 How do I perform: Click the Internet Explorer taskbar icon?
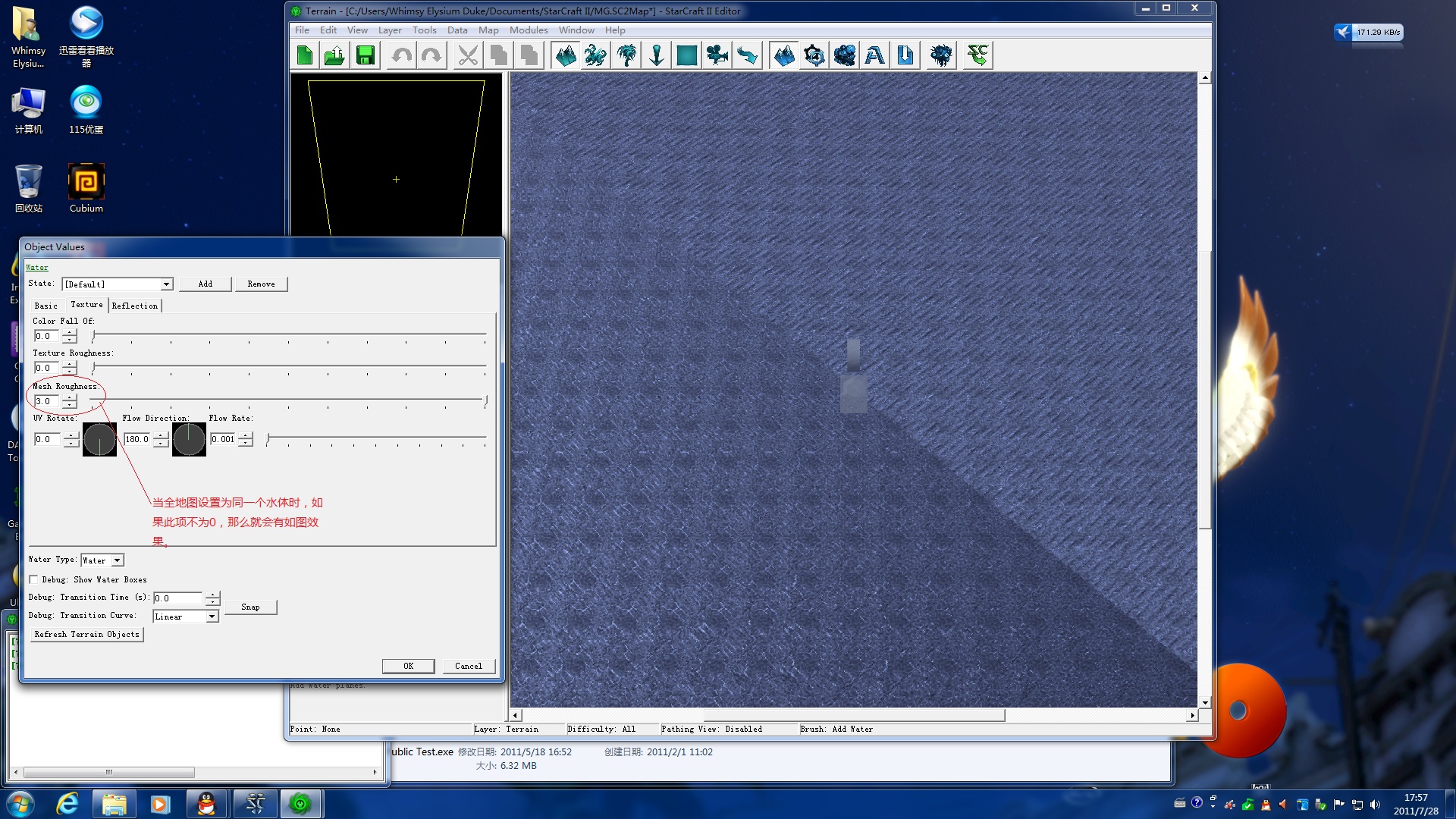(x=67, y=804)
